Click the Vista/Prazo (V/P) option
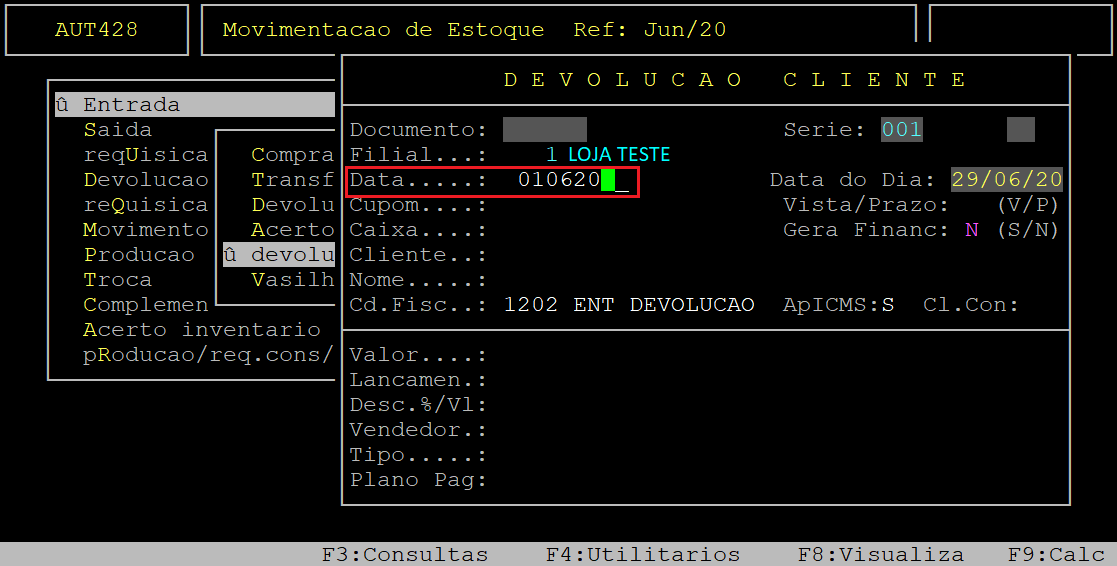The height and width of the screenshot is (566, 1117). point(1027,205)
